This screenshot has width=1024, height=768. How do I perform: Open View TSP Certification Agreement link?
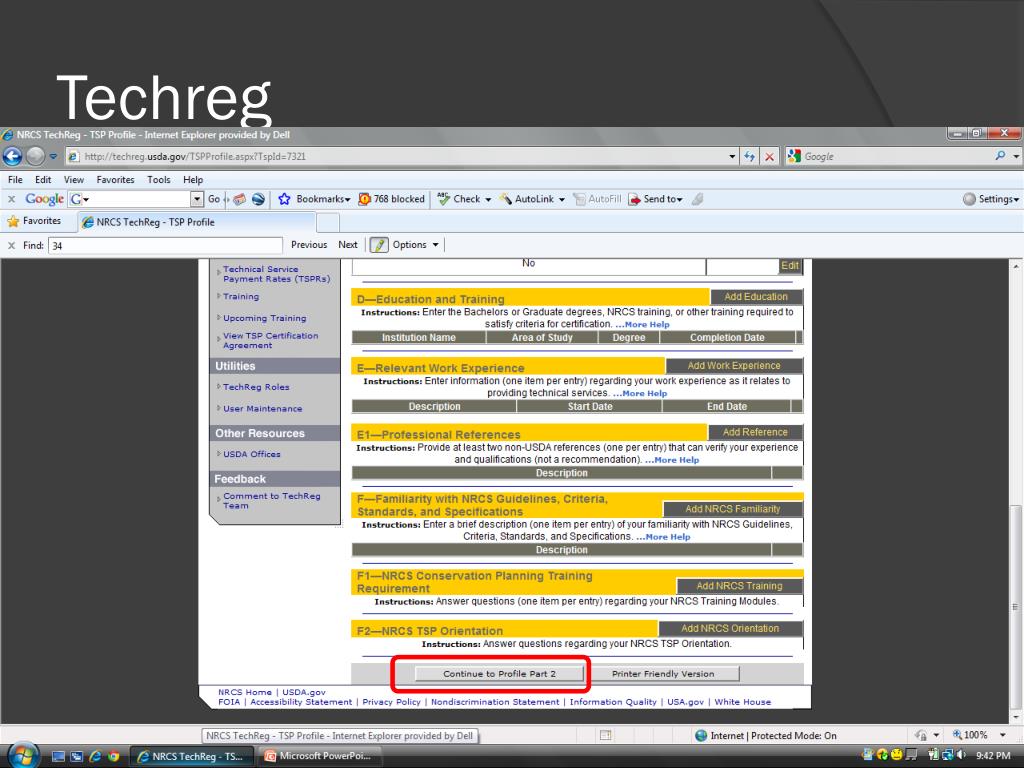click(270, 340)
